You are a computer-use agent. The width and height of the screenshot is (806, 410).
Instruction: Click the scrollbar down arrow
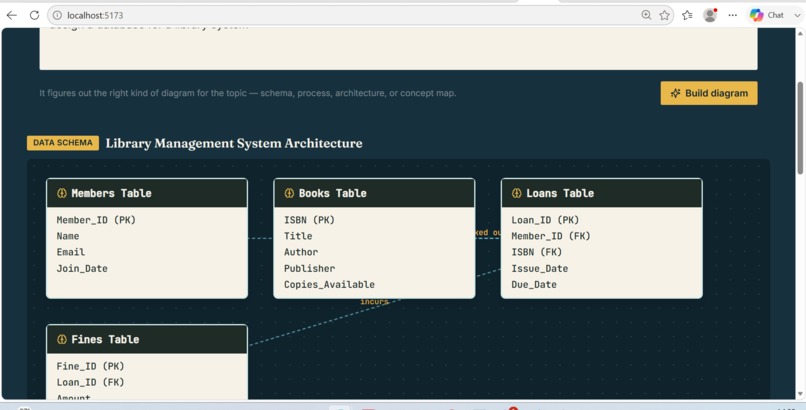[800, 394]
